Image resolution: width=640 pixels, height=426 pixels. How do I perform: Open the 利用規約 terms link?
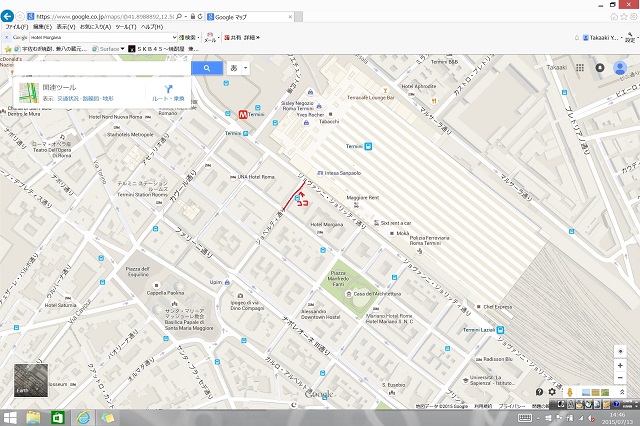(483, 406)
